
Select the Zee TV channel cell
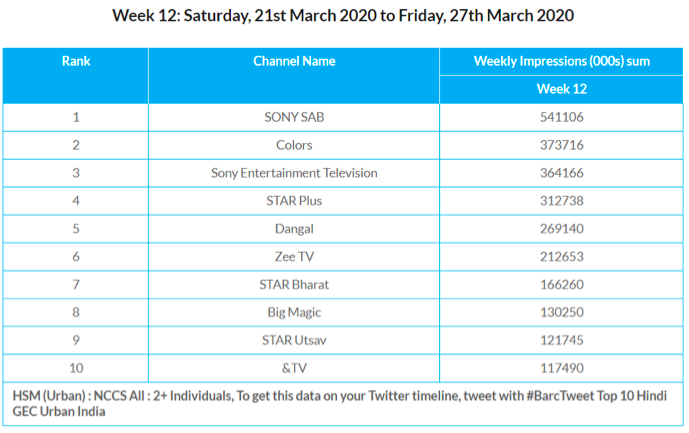[x=294, y=257]
